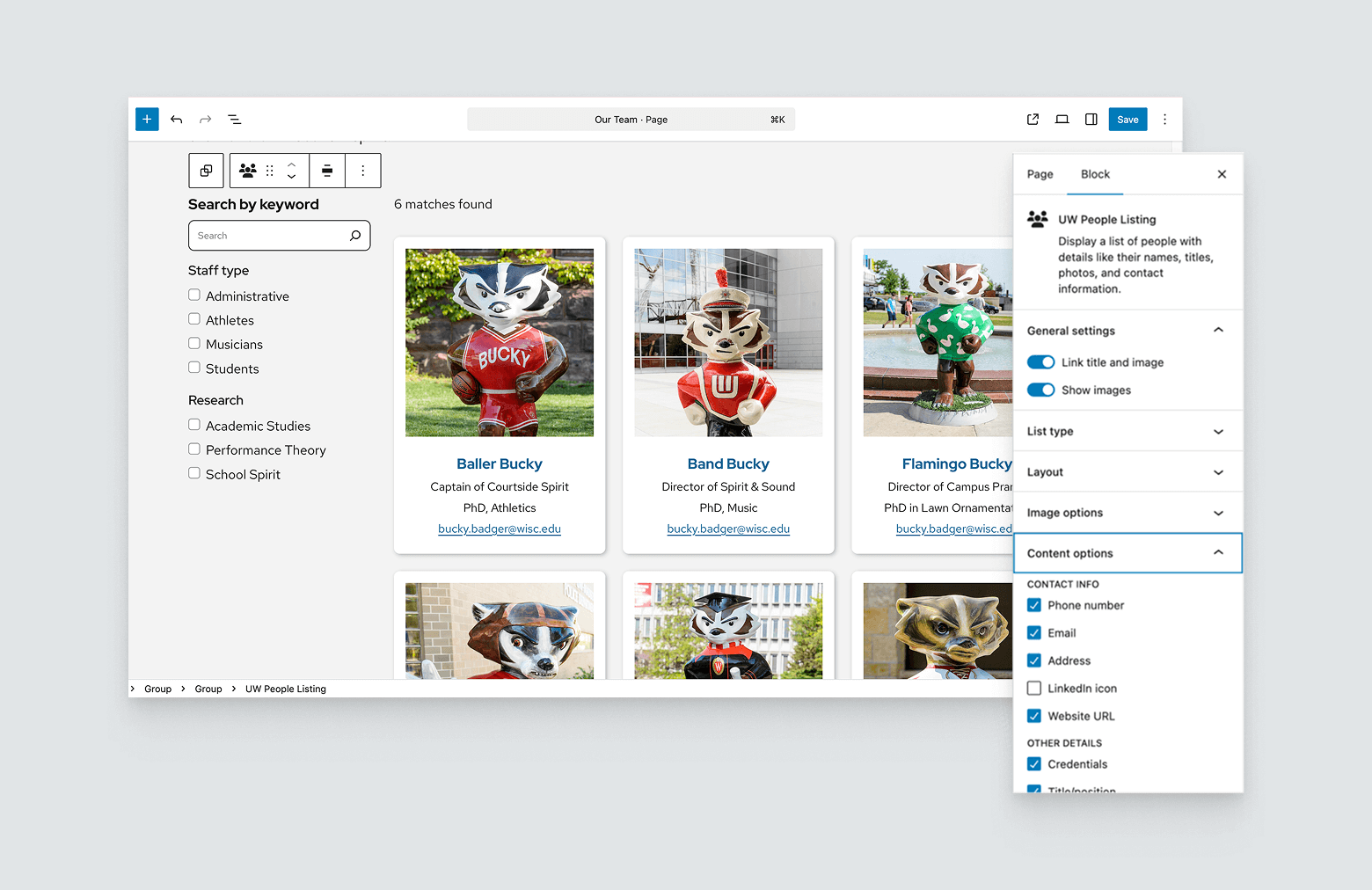
Task: Turn off the Show images toggle
Action: [1040, 390]
